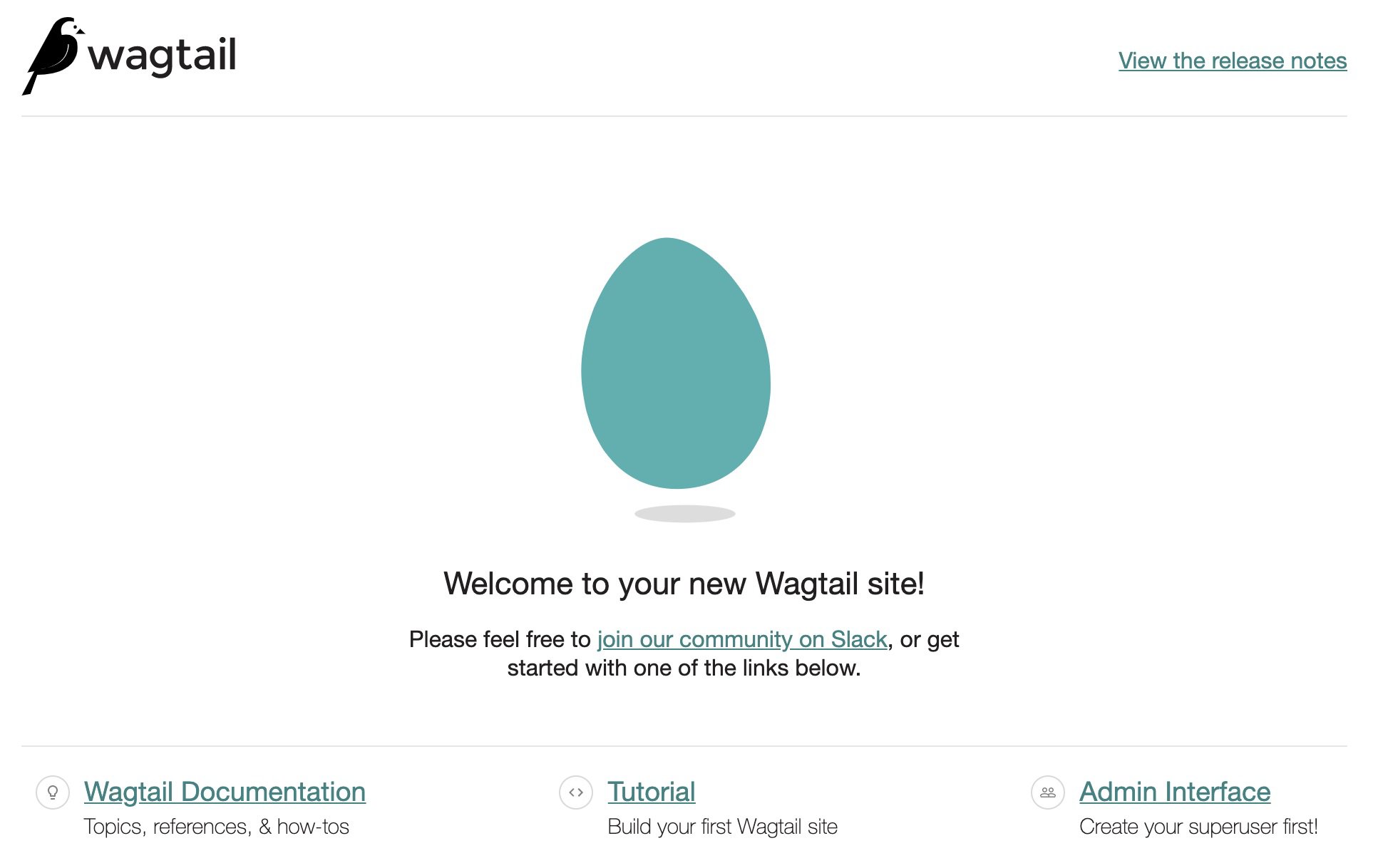
Task: Click the users icon beside Admin Interface
Action: tap(1047, 791)
